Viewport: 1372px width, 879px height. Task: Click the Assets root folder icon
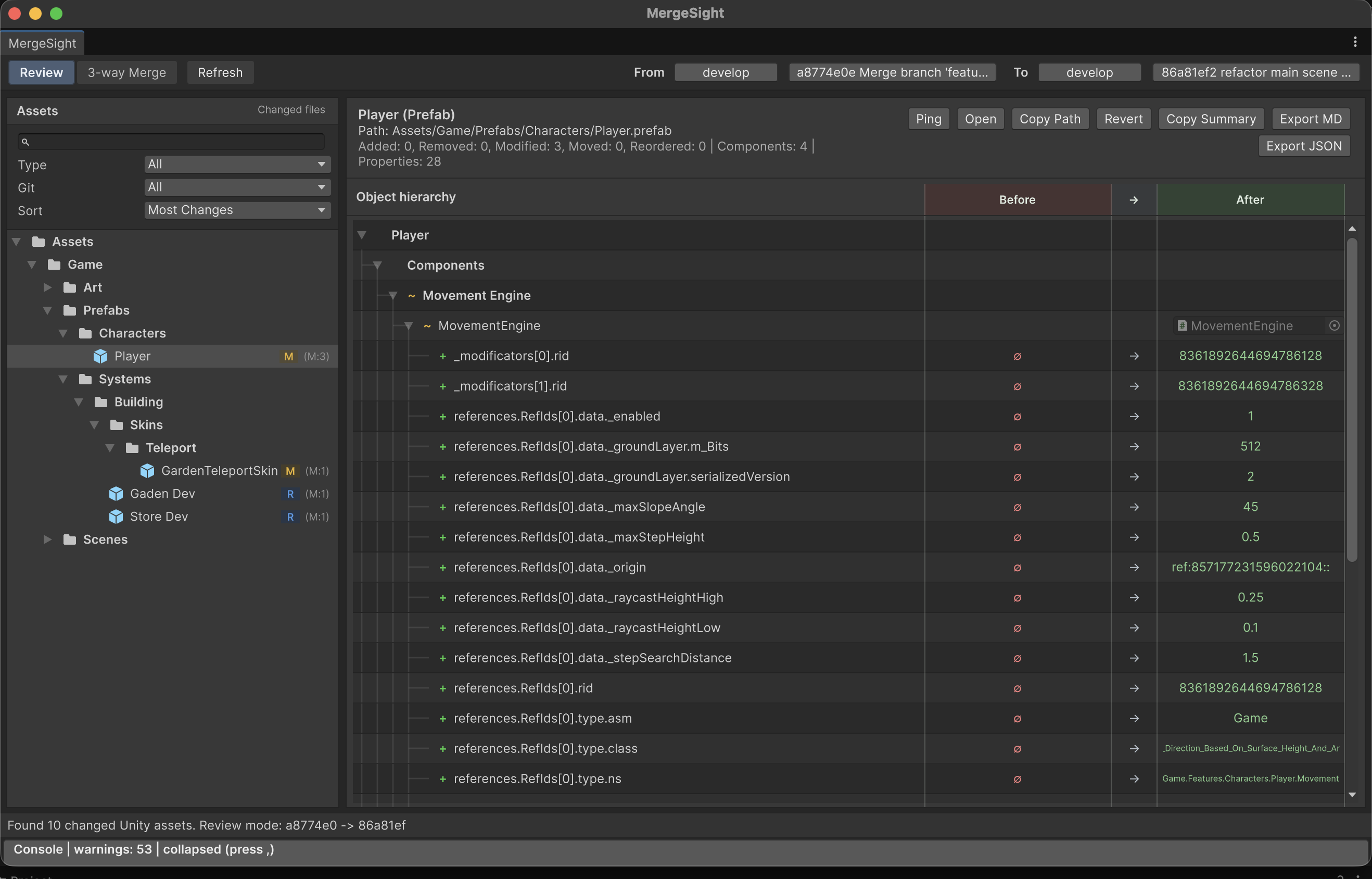[38, 242]
